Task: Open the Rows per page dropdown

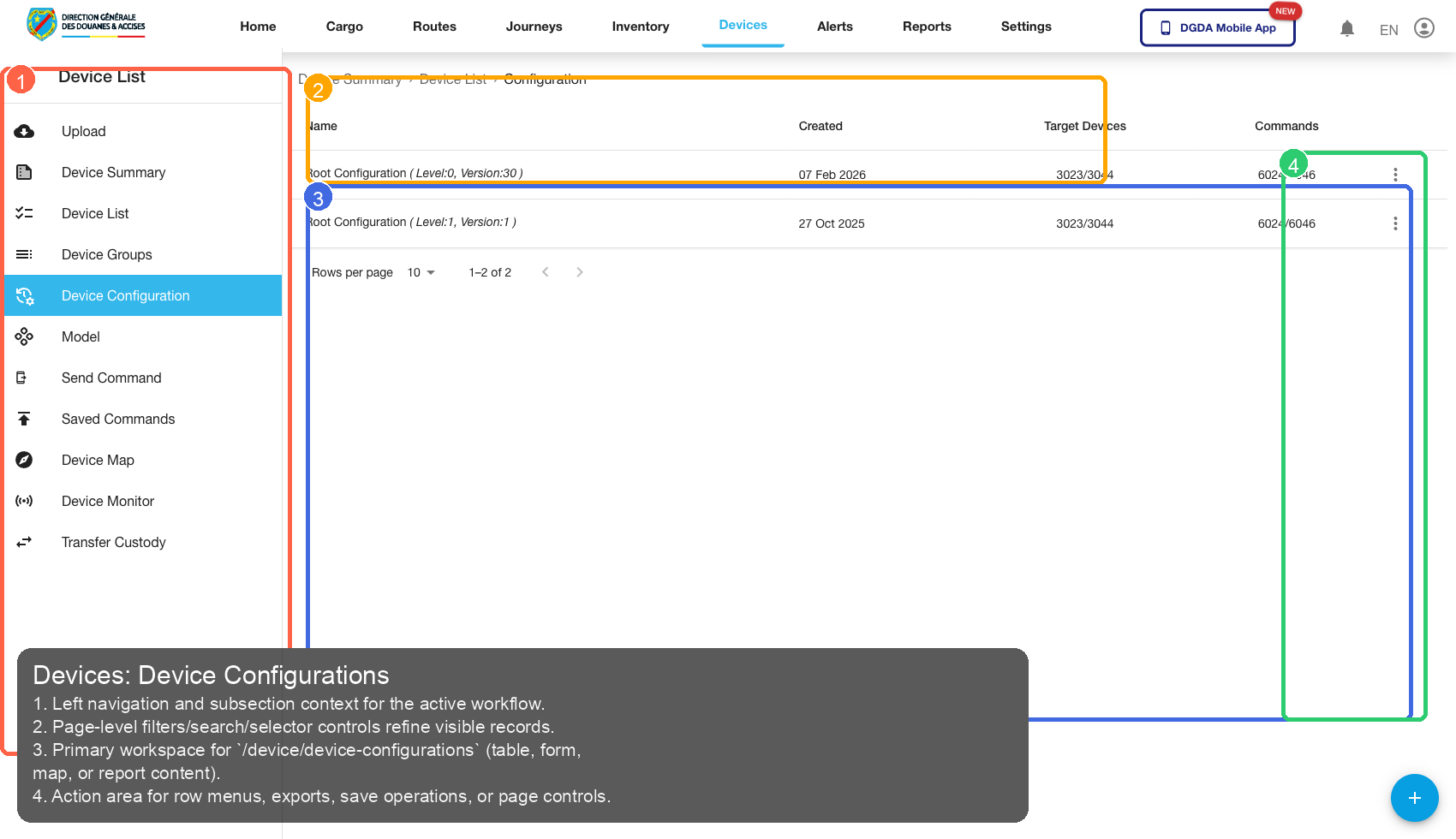Action: [x=420, y=272]
